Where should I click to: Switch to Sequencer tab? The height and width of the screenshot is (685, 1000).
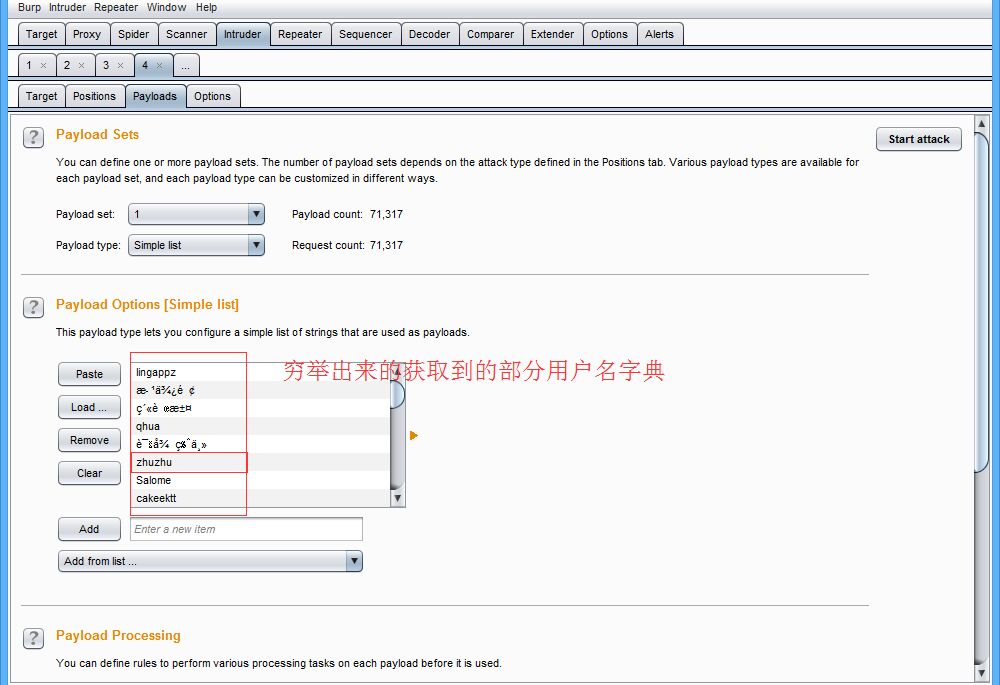coord(365,34)
